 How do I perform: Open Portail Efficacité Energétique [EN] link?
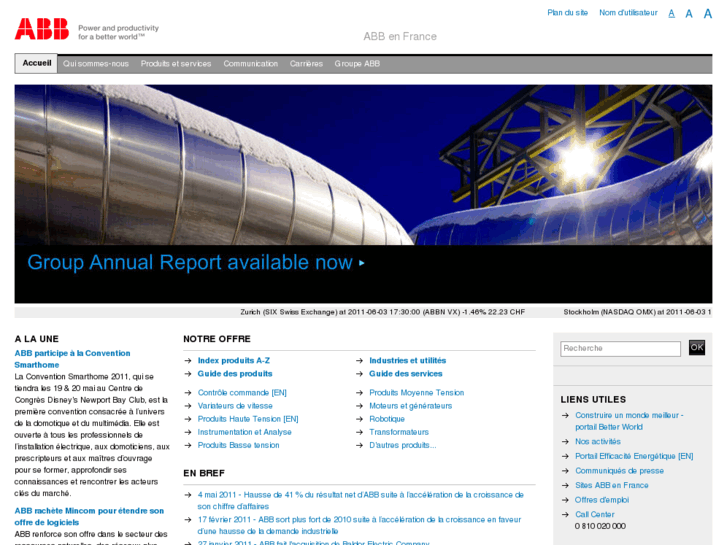pyautogui.click(x=634, y=456)
